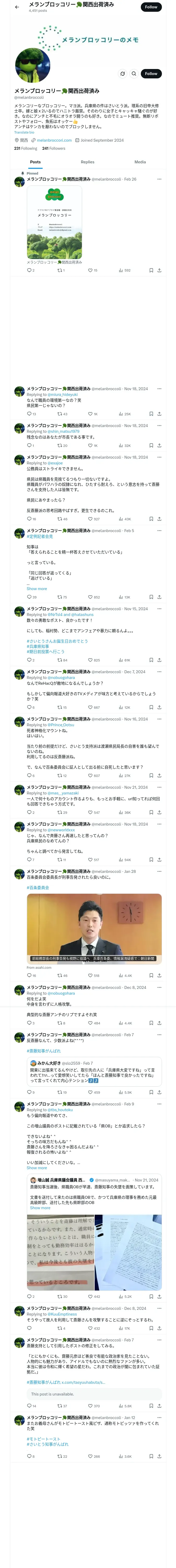The width and height of the screenshot is (176, 1568).
Task: Open the 241 Followers list
Action: pos(54,148)
